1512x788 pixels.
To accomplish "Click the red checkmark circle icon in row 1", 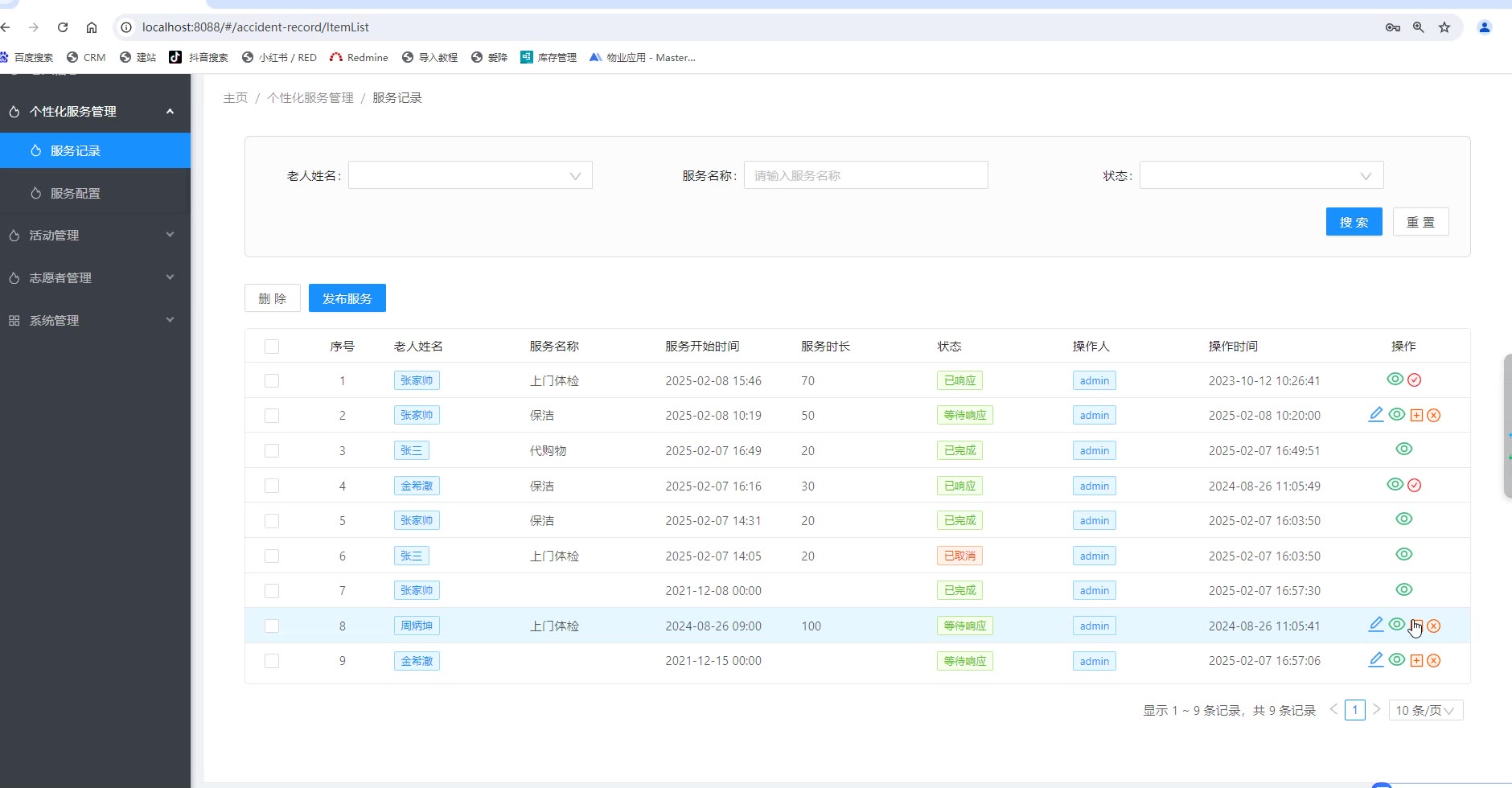I will [1415, 380].
